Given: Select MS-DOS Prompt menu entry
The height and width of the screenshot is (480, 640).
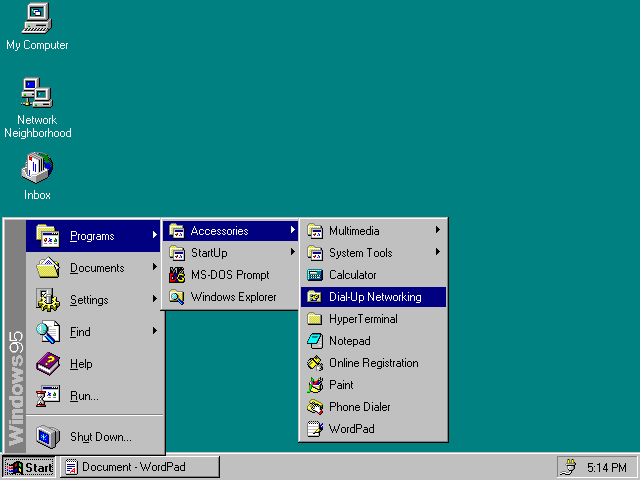Looking at the screenshot, I should click(230, 275).
